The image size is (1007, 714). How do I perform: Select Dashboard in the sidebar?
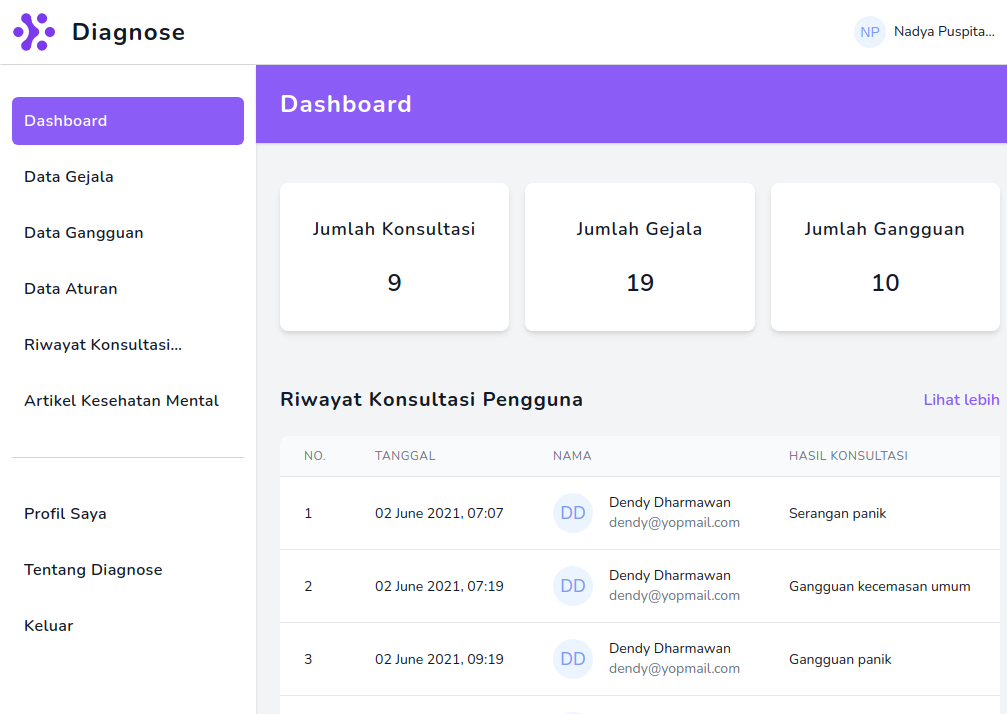(128, 121)
